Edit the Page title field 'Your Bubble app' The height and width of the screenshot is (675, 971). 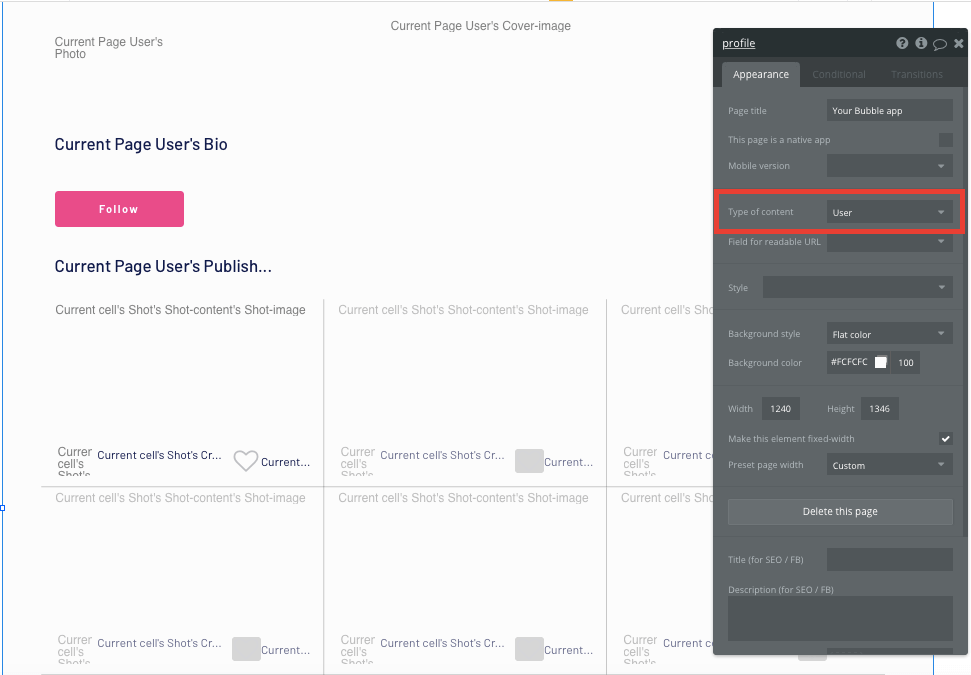[889, 110]
